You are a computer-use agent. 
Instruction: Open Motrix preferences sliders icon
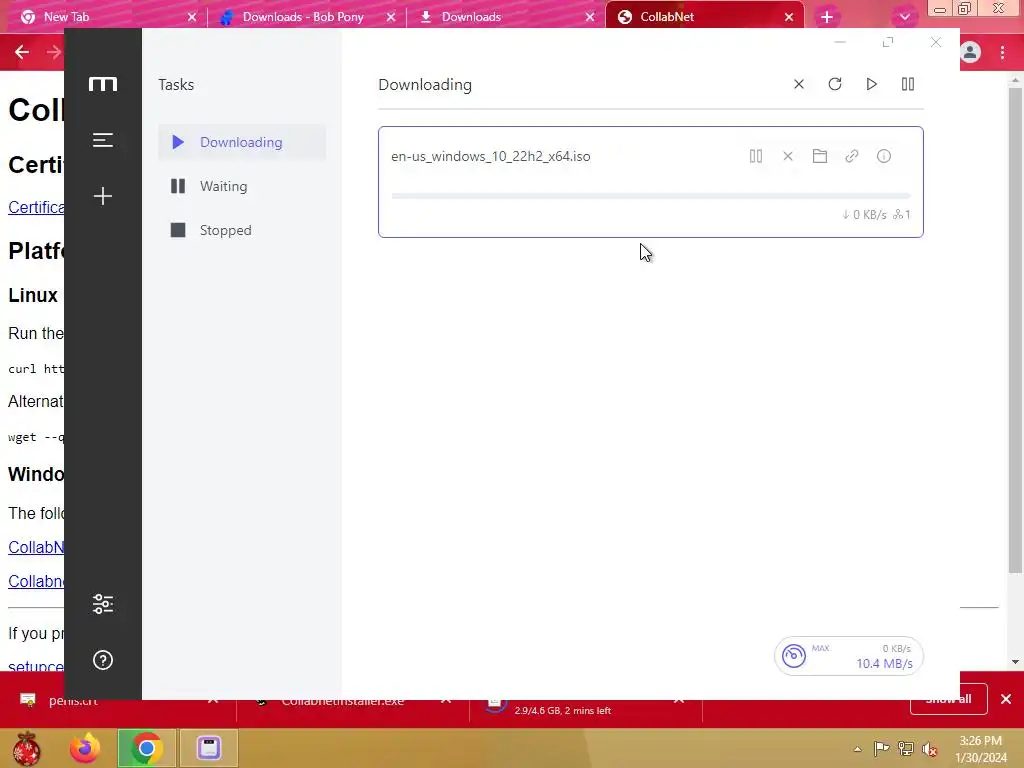[103, 604]
